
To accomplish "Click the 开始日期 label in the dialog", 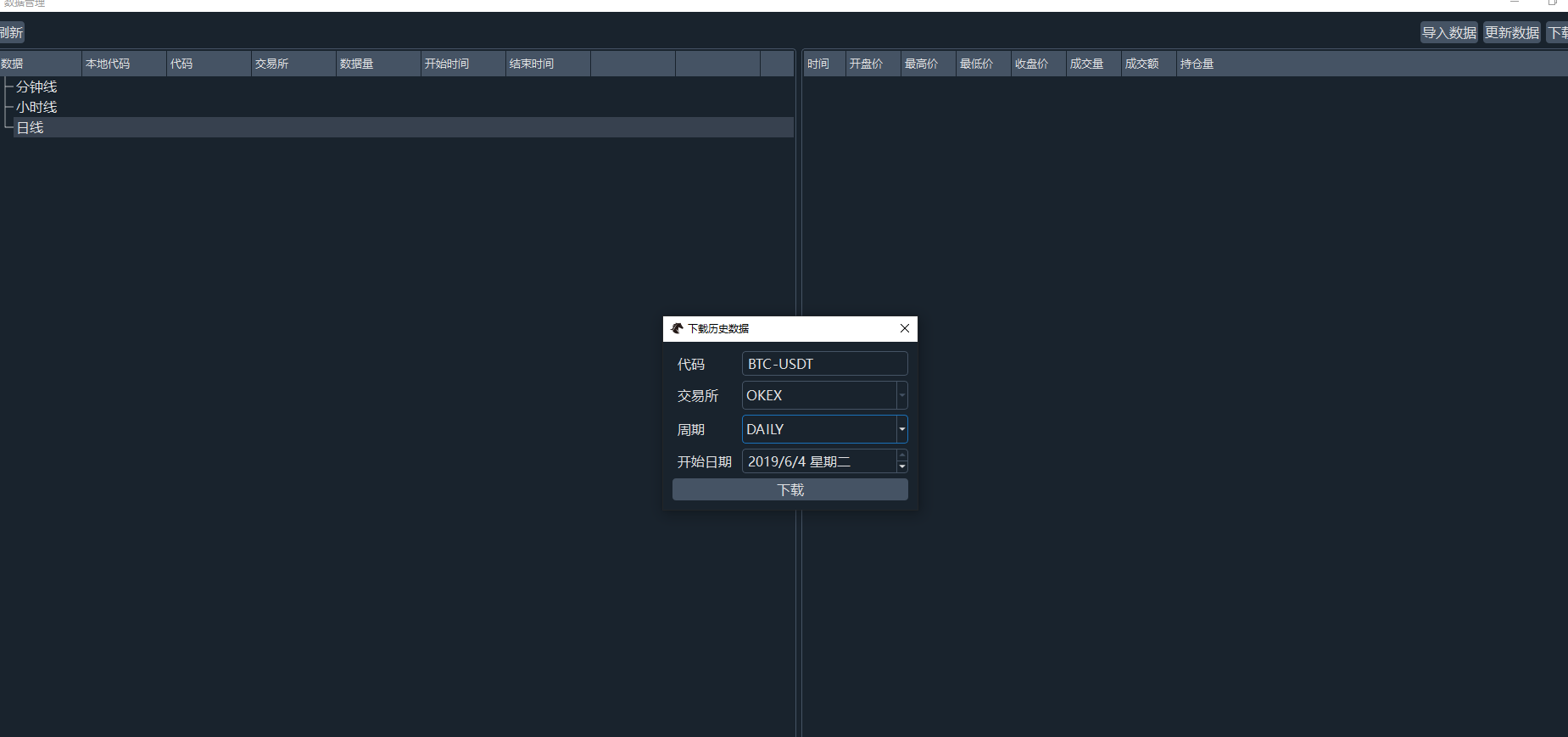I will click(x=704, y=462).
